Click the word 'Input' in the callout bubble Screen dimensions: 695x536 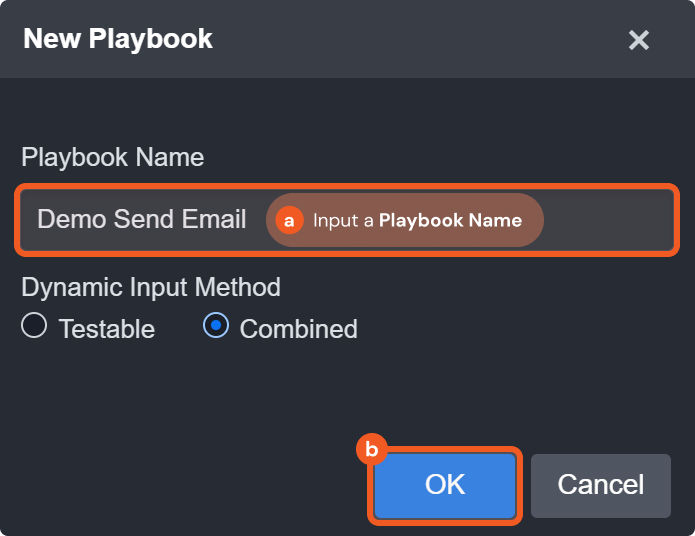pos(335,220)
